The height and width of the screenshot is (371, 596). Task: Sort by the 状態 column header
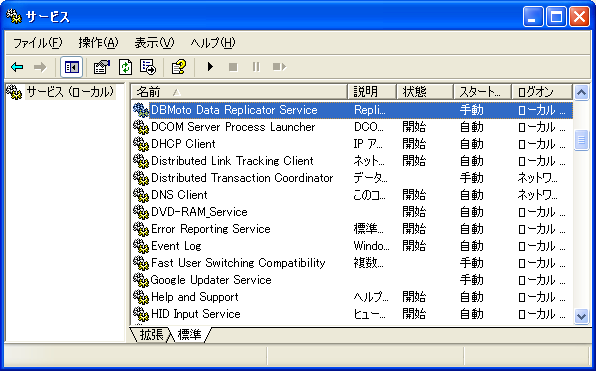click(x=425, y=92)
